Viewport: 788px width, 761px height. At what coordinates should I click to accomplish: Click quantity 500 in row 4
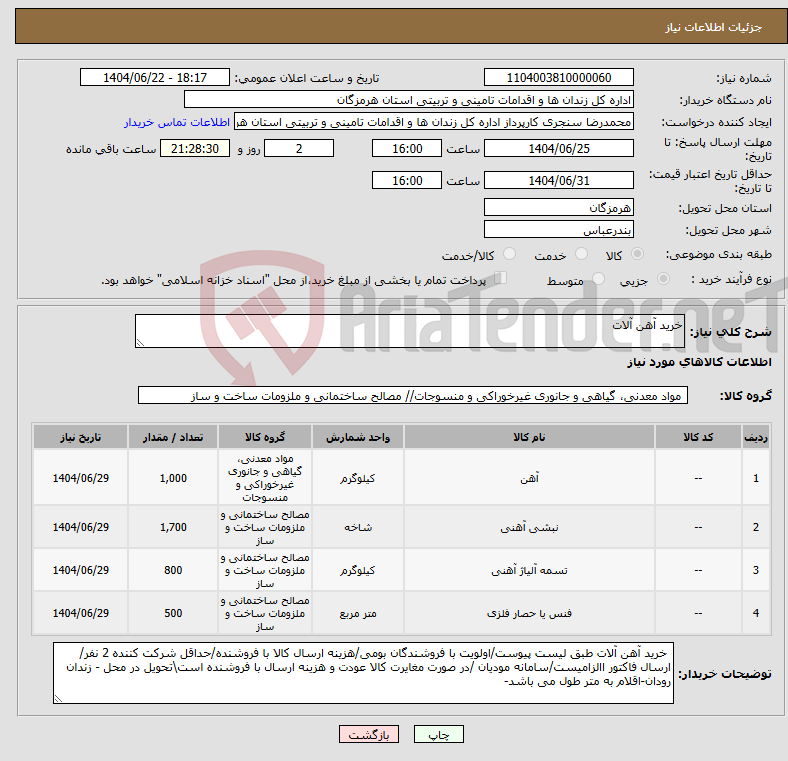click(x=173, y=613)
